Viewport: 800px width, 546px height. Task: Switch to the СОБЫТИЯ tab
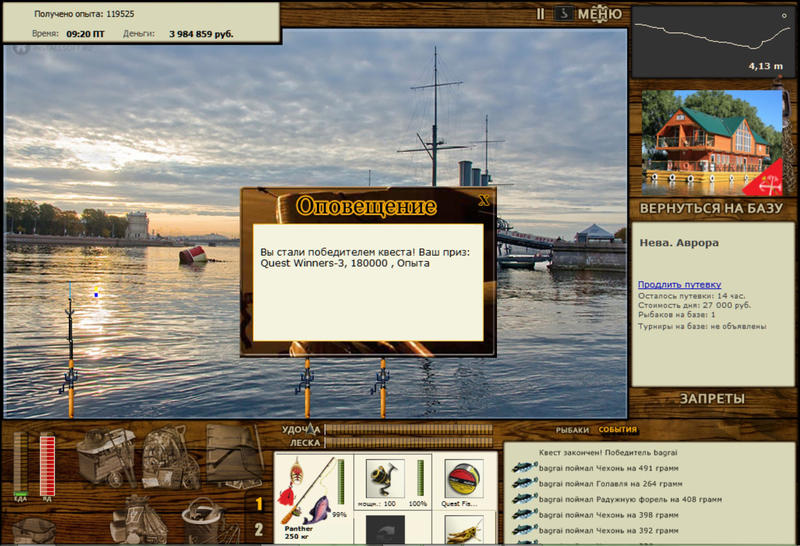(617, 430)
